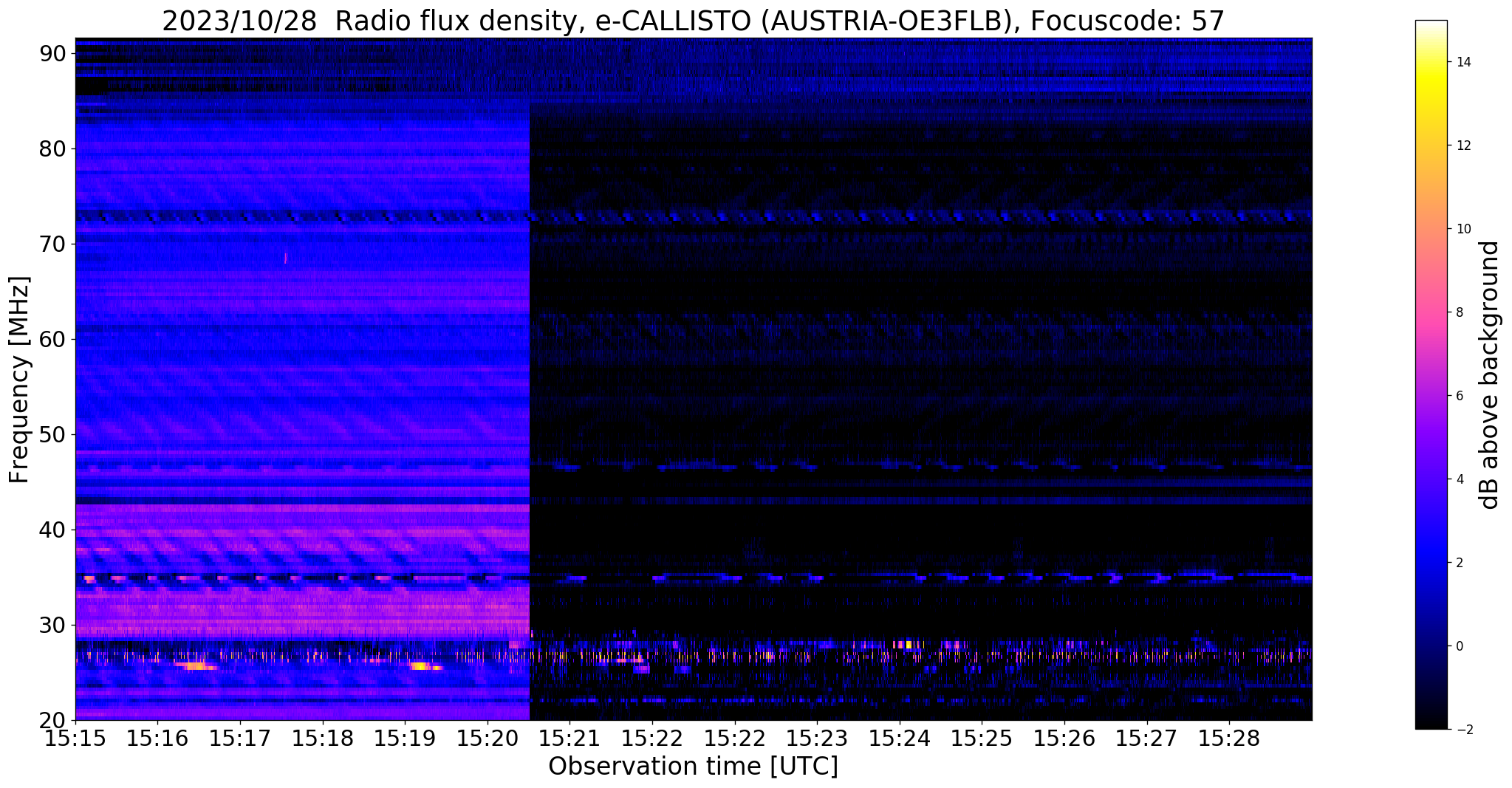
Task: Click the time tick label 15:19
Action: coord(405,739)
